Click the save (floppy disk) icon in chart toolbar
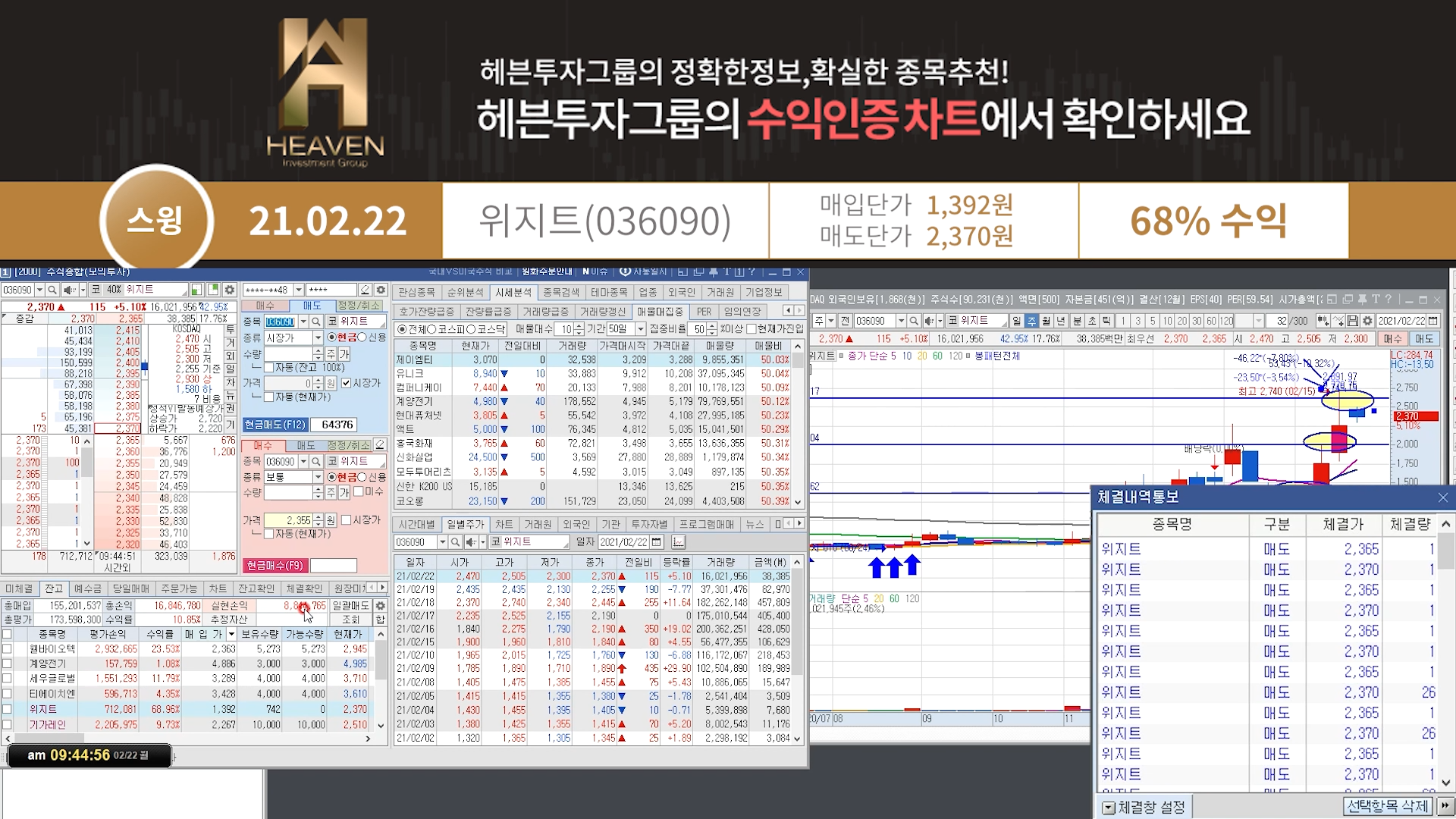The height and width of the screenshot is (819, 1456). 1352,321
